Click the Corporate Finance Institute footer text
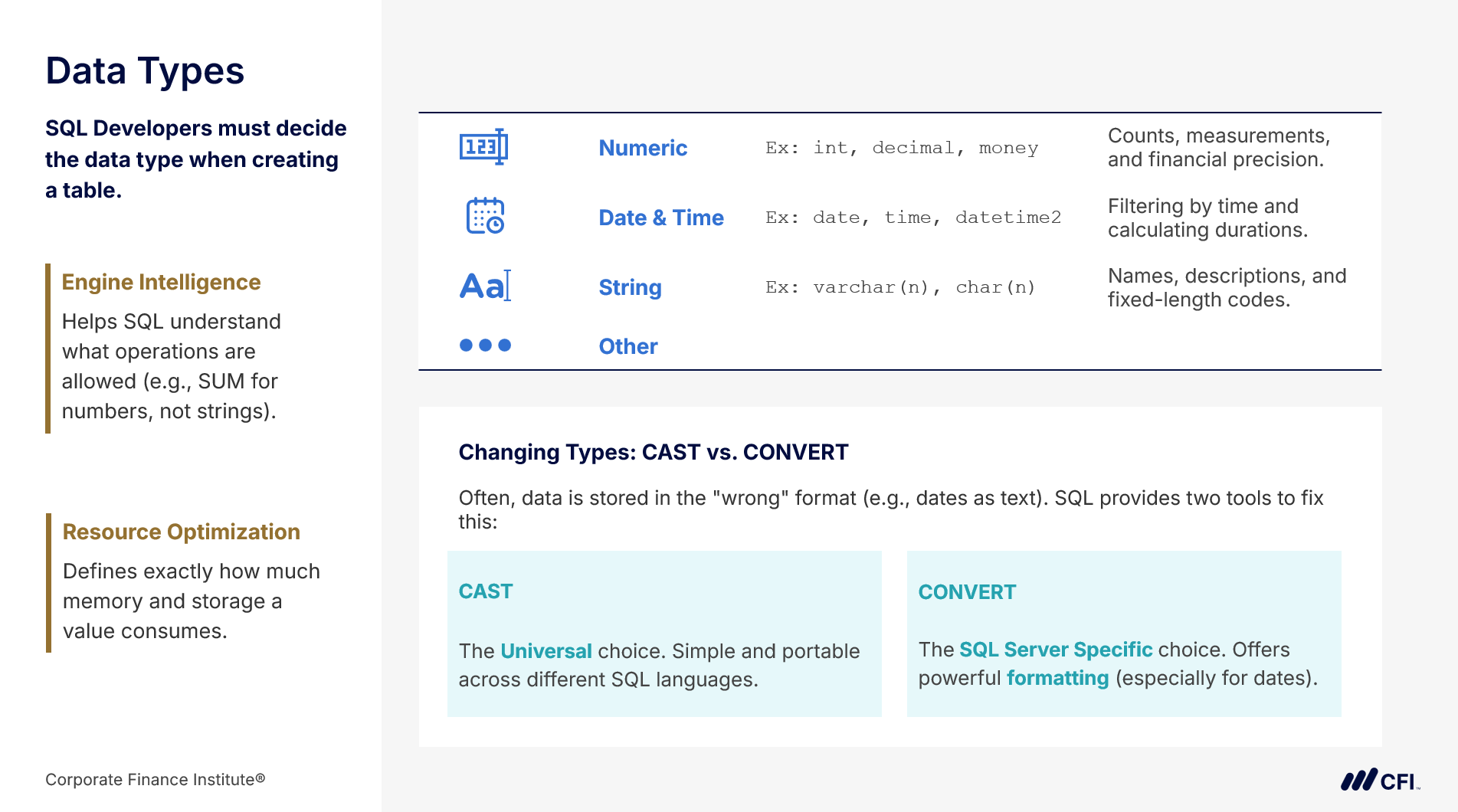Screen dimensions: 1458x812 coord(156,780)
